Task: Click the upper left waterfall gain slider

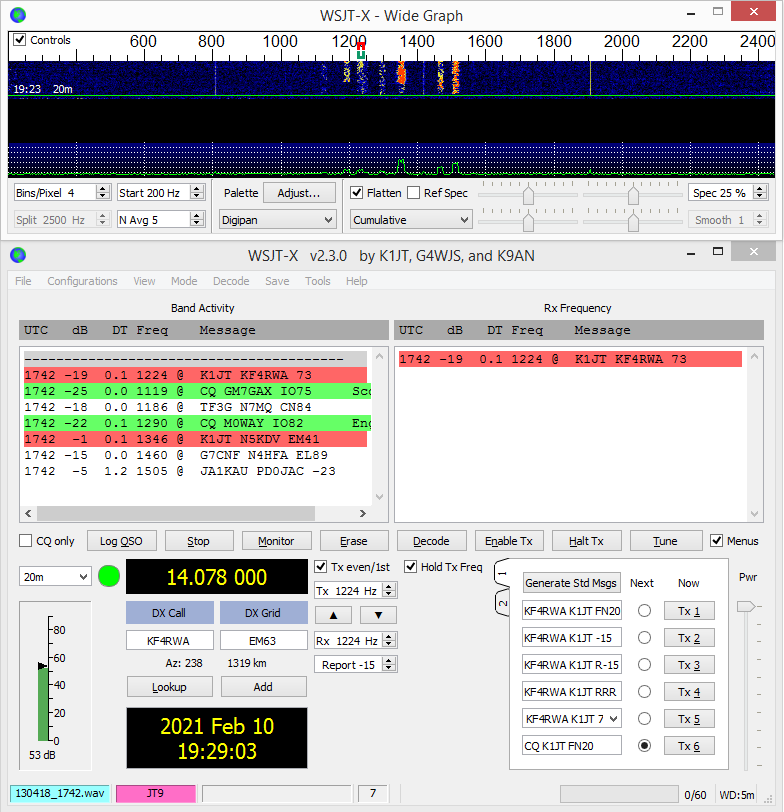Action: 528,195
